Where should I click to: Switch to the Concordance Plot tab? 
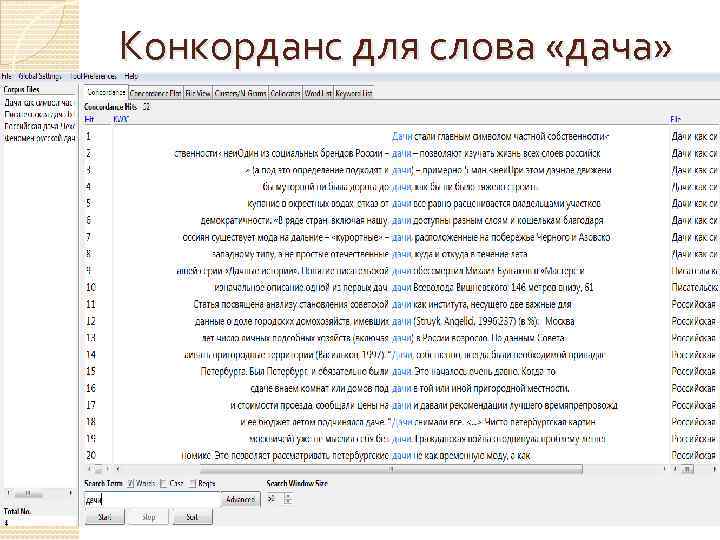[155, 93]
